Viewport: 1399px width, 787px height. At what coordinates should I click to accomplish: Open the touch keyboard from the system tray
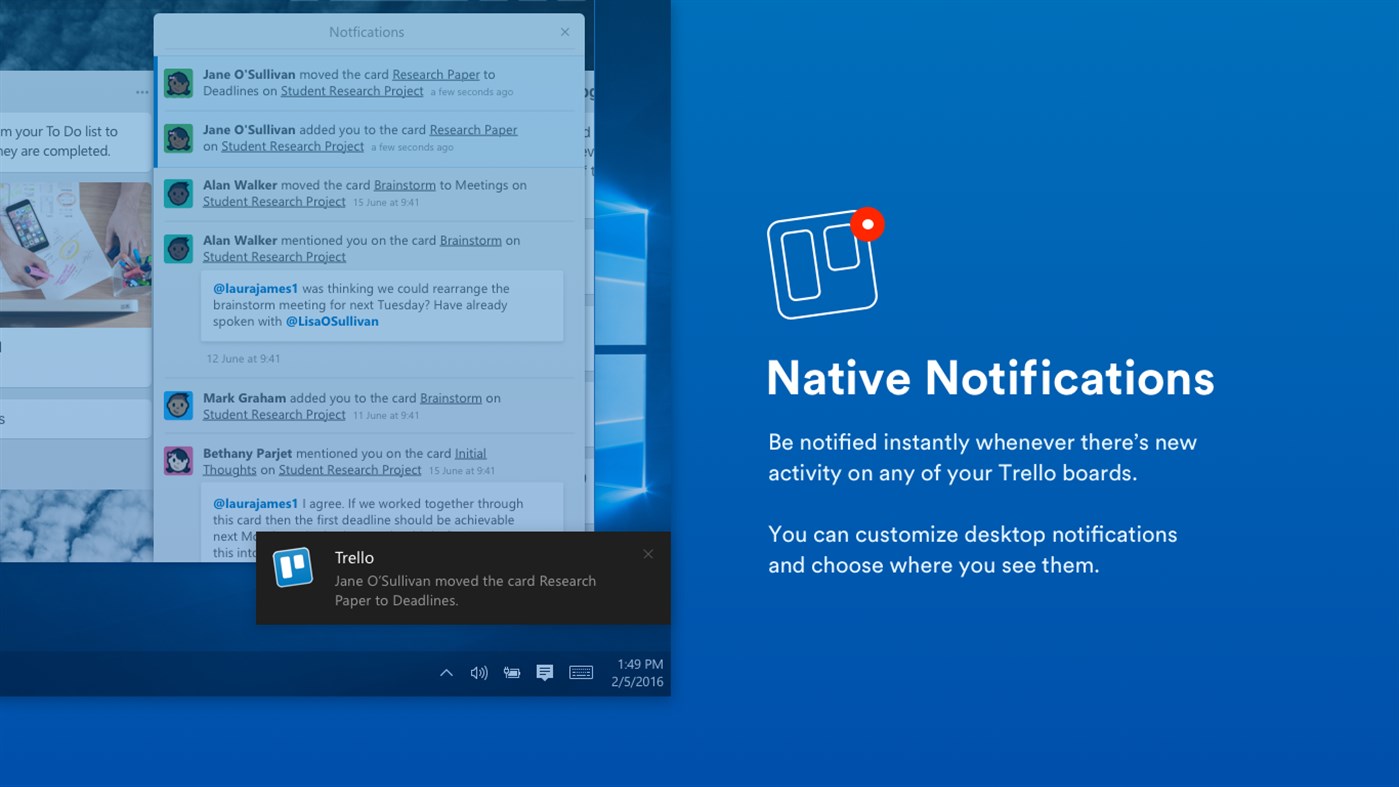581,672
